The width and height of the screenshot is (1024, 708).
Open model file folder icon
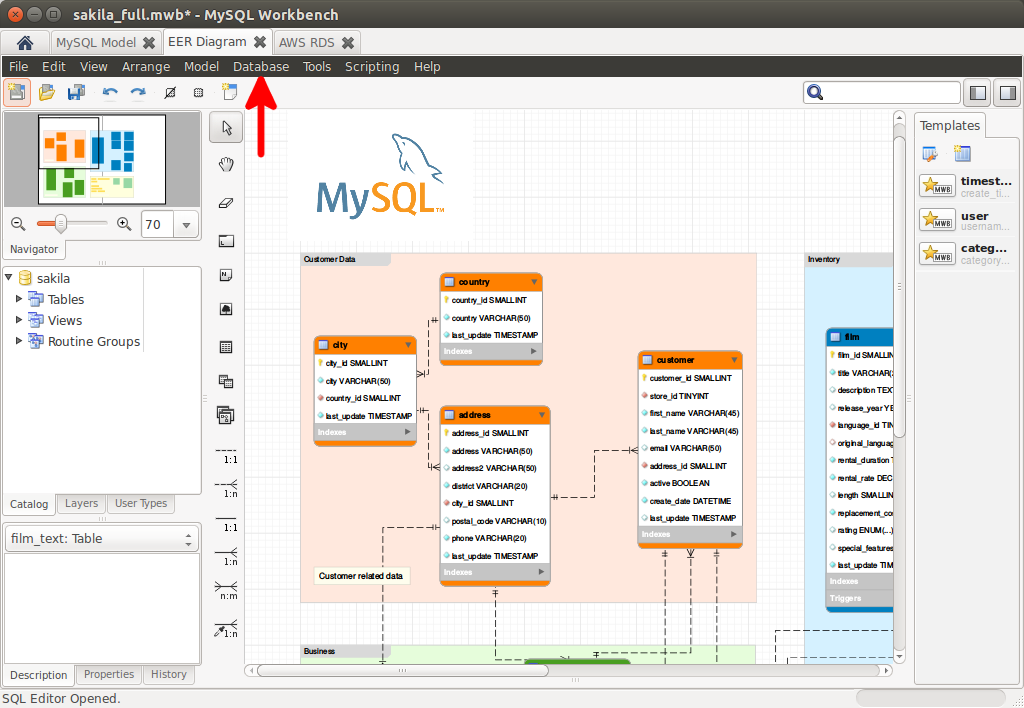(46, 92)
